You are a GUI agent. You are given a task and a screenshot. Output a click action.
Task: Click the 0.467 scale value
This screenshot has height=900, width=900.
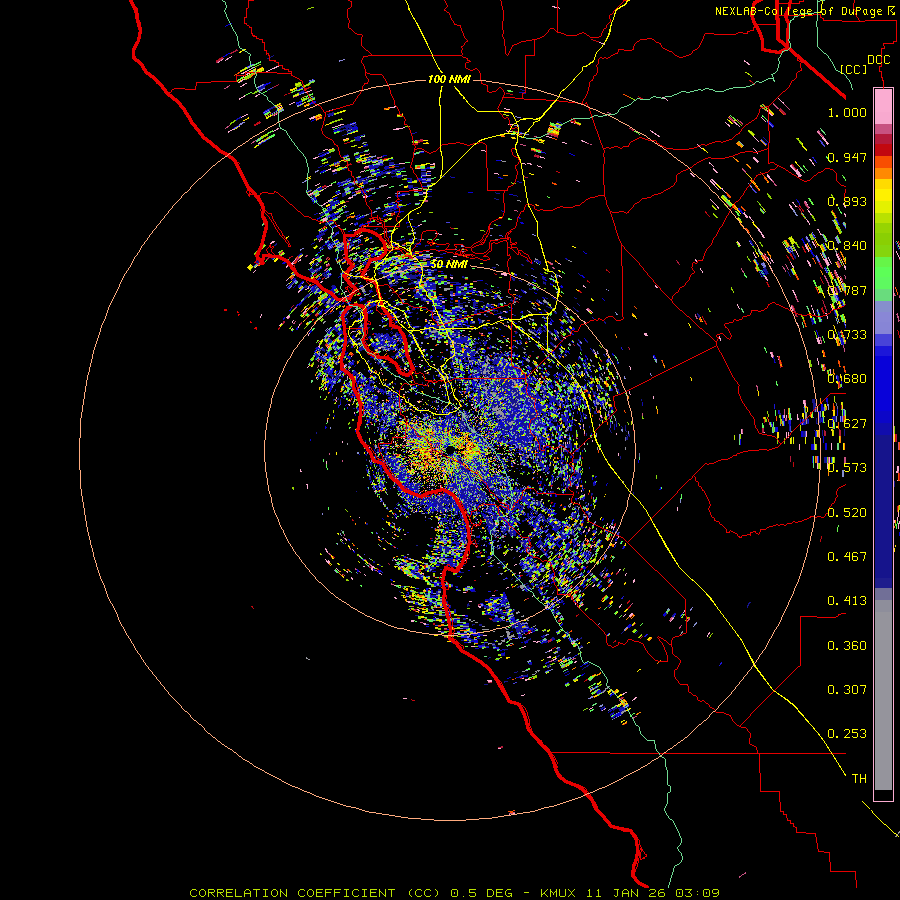[847, 557]
